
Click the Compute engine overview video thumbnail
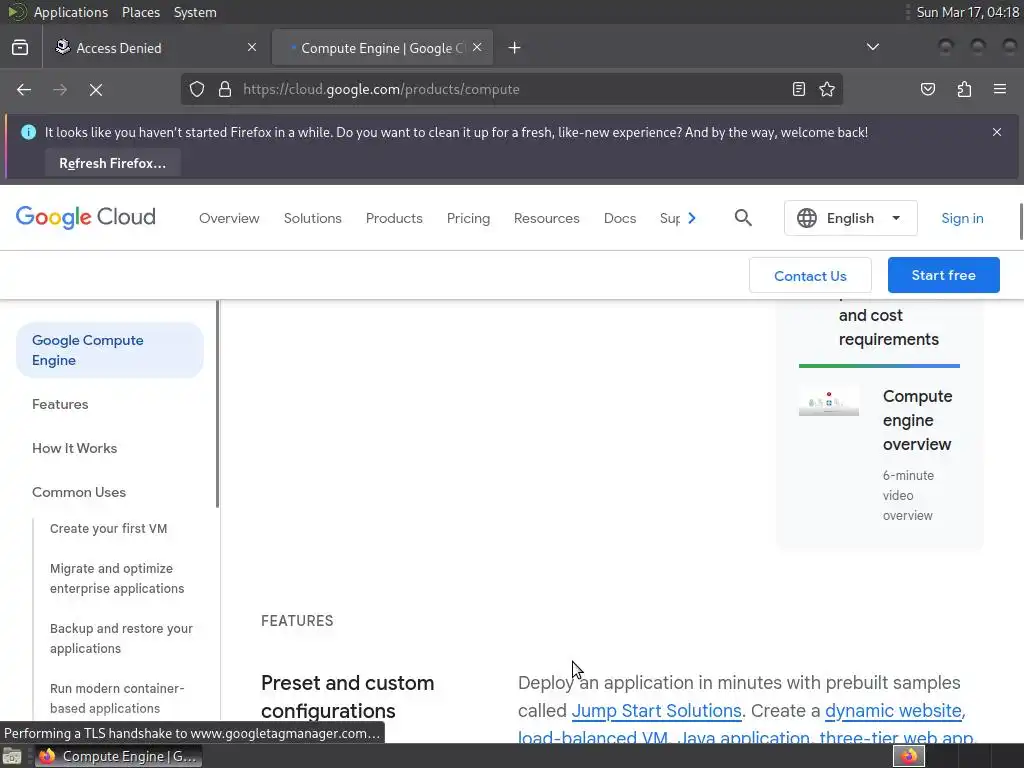pyautogui.click(x=829, y=400)
